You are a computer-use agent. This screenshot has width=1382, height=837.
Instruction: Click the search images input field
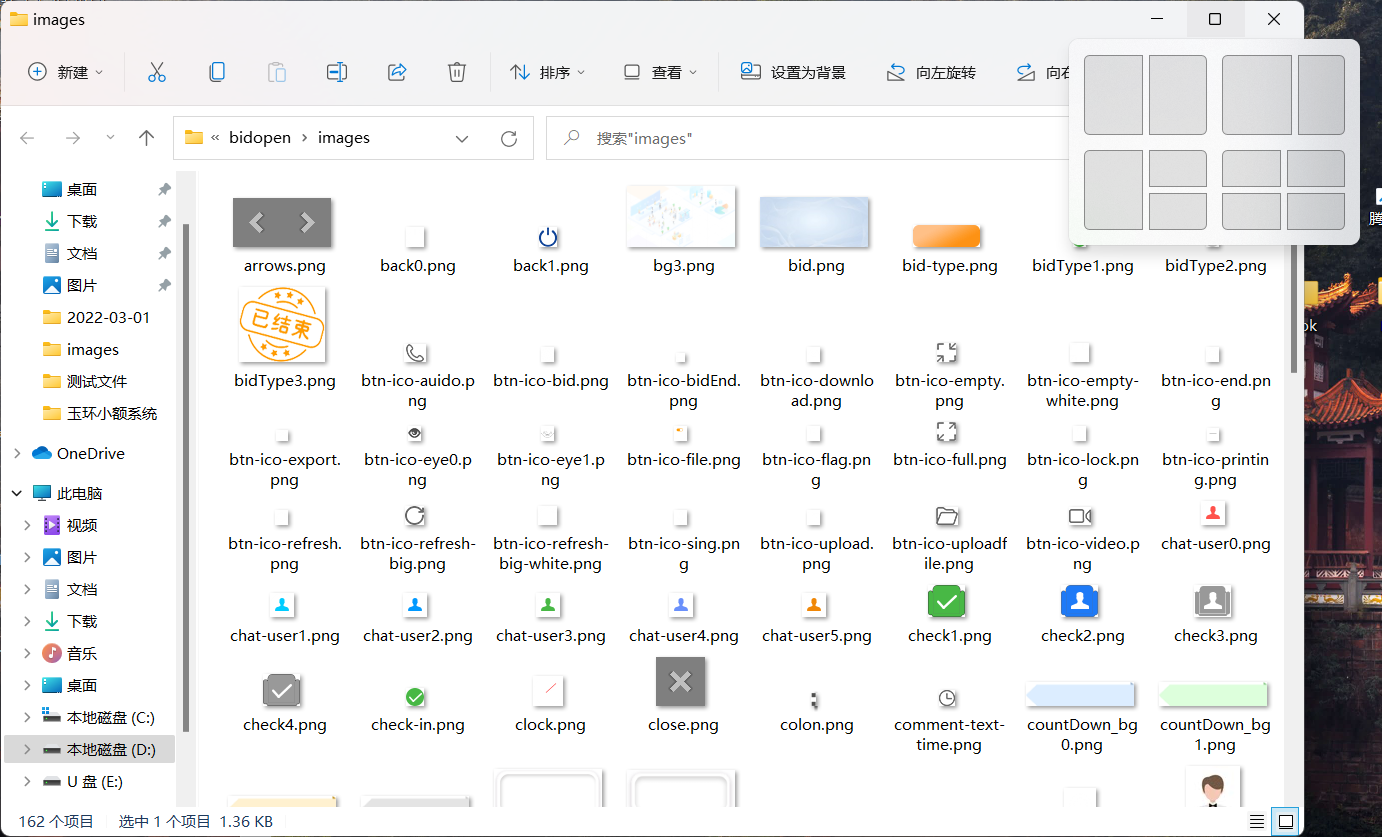(x=806, y=138)
